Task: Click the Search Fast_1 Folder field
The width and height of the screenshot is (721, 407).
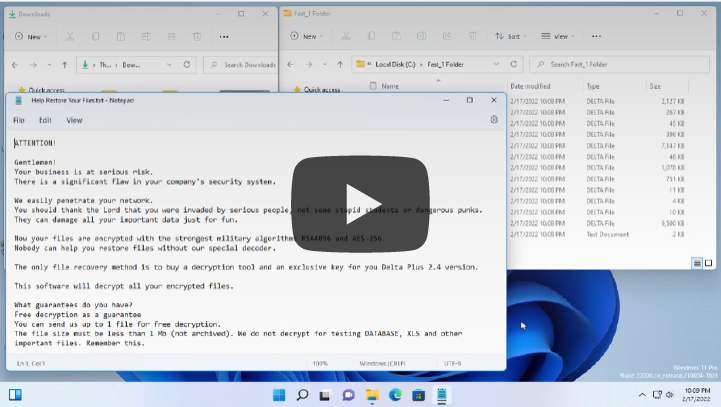Action: click(619, 64)
